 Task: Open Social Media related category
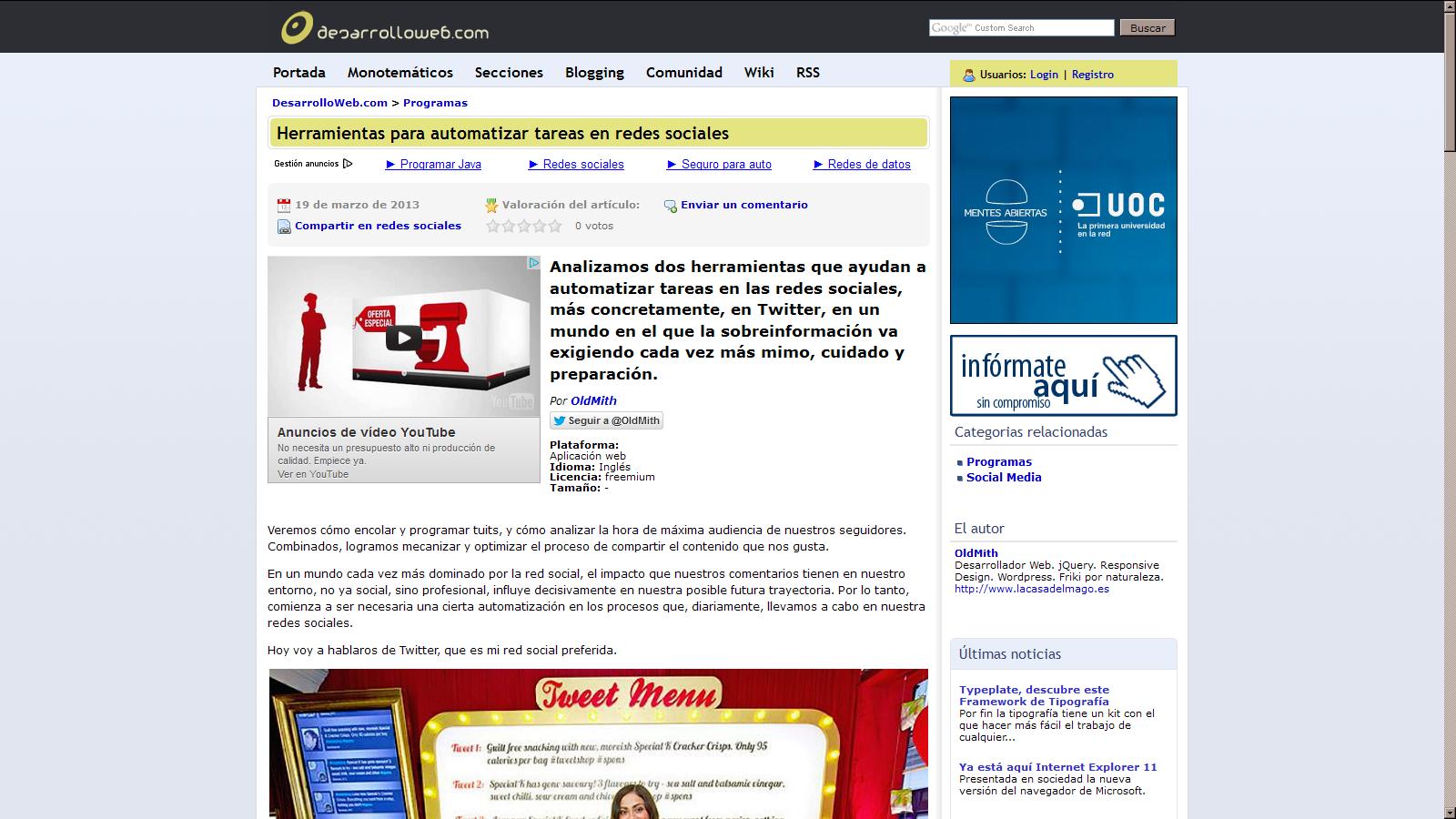click(1004, 478)
